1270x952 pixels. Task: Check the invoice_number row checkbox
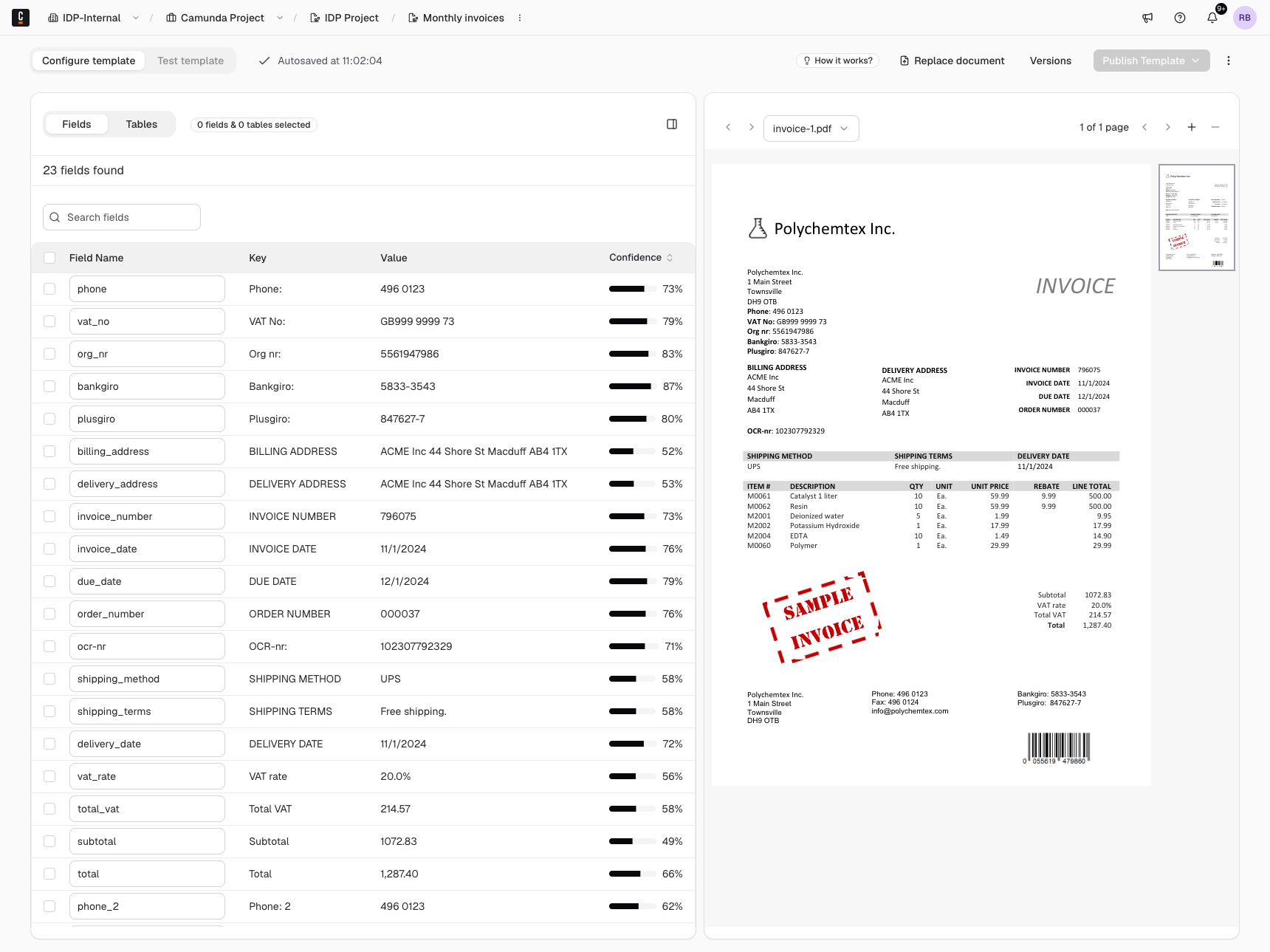(49, 516)
